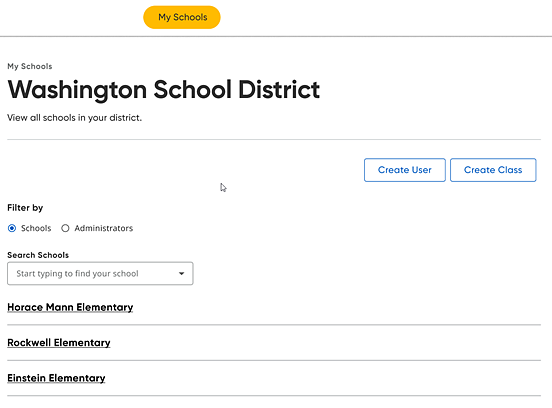552x408 pixels.
Task: Expand the Search Schools dropdown arrow
Action: [x=181, y=274]
